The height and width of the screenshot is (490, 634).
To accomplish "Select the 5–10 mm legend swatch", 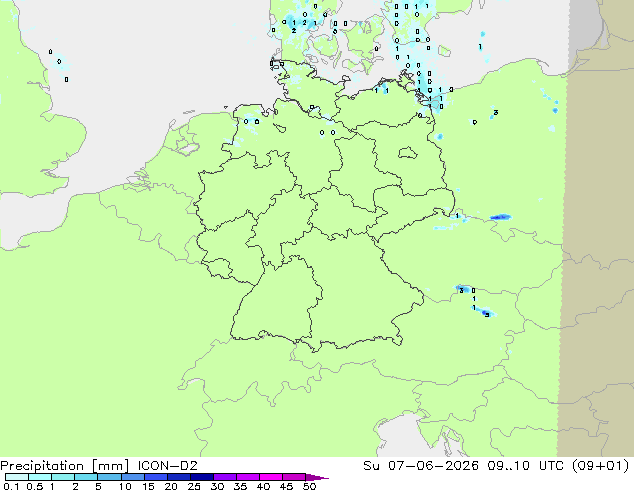I will 109,477.
